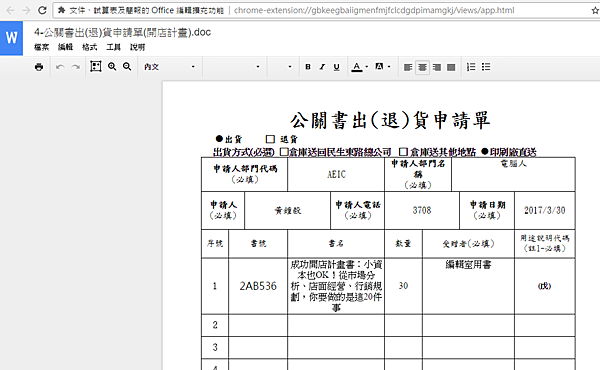Click the 數量 column header
600x370 pixels.
403,244
